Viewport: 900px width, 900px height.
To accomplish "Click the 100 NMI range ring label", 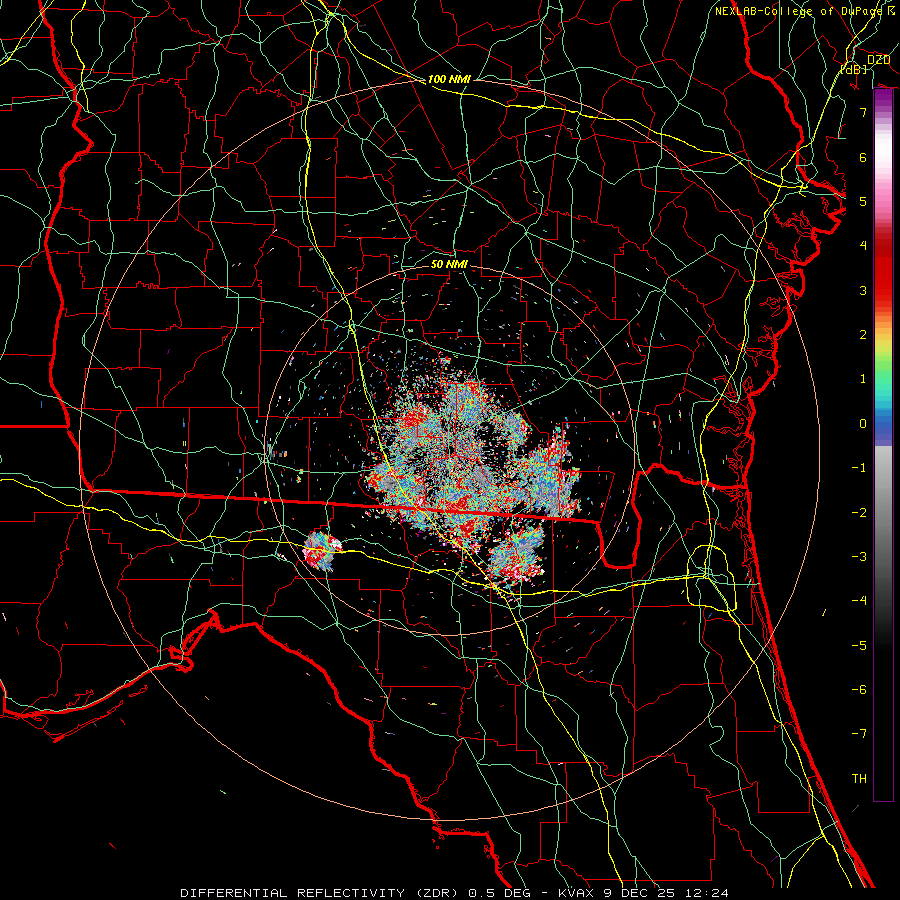I will tap(449, 79).
